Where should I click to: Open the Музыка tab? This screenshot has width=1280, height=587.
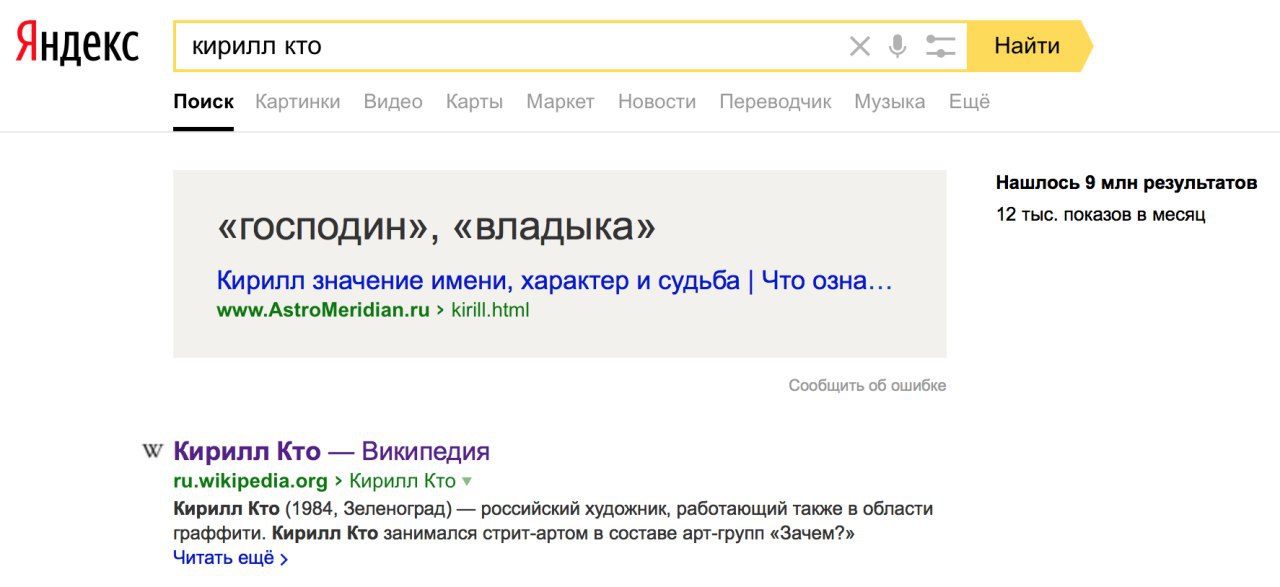tap(889, 102)
